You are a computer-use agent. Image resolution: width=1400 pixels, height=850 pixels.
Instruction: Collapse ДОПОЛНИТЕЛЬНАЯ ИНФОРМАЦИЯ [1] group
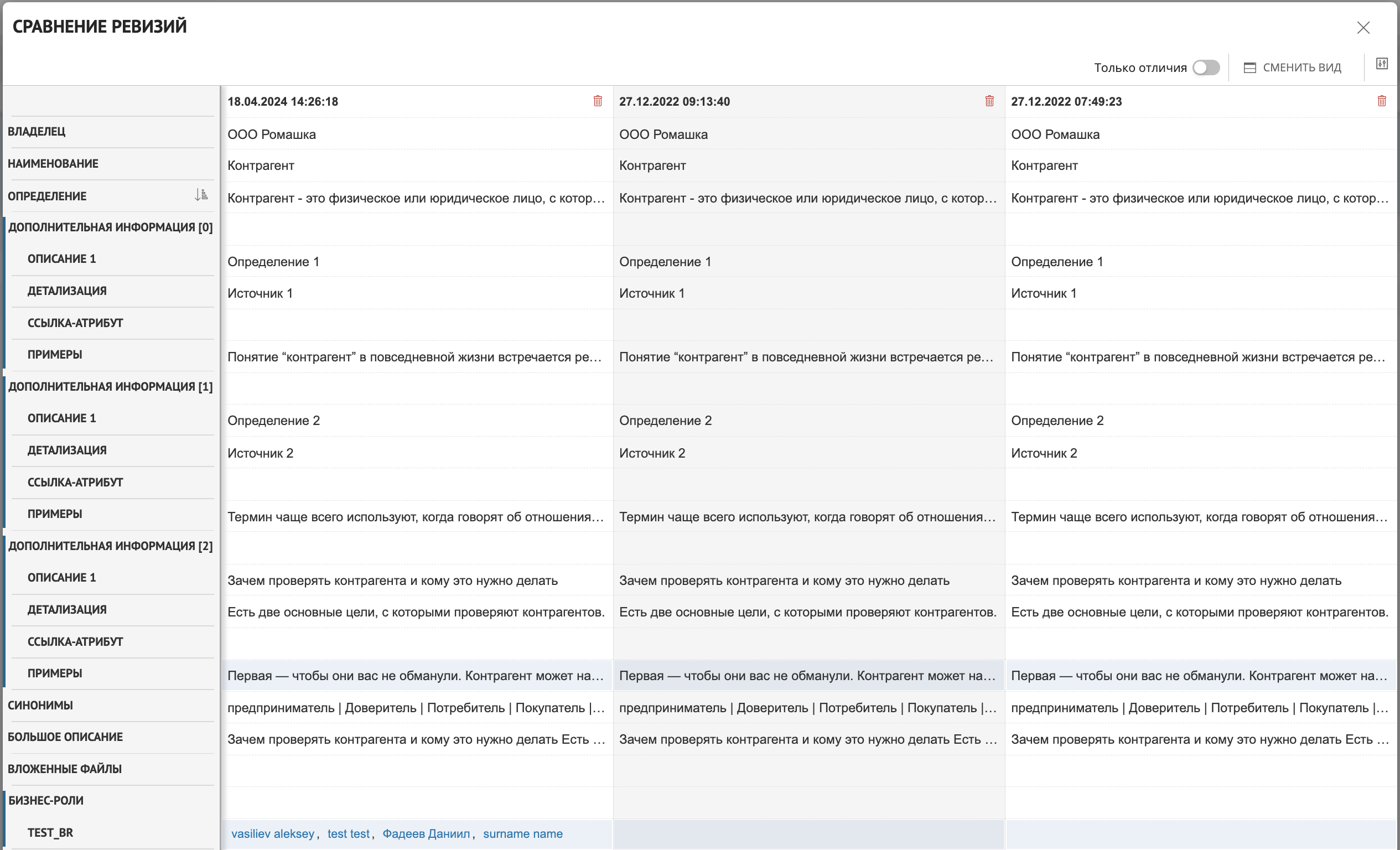(110, 387)
